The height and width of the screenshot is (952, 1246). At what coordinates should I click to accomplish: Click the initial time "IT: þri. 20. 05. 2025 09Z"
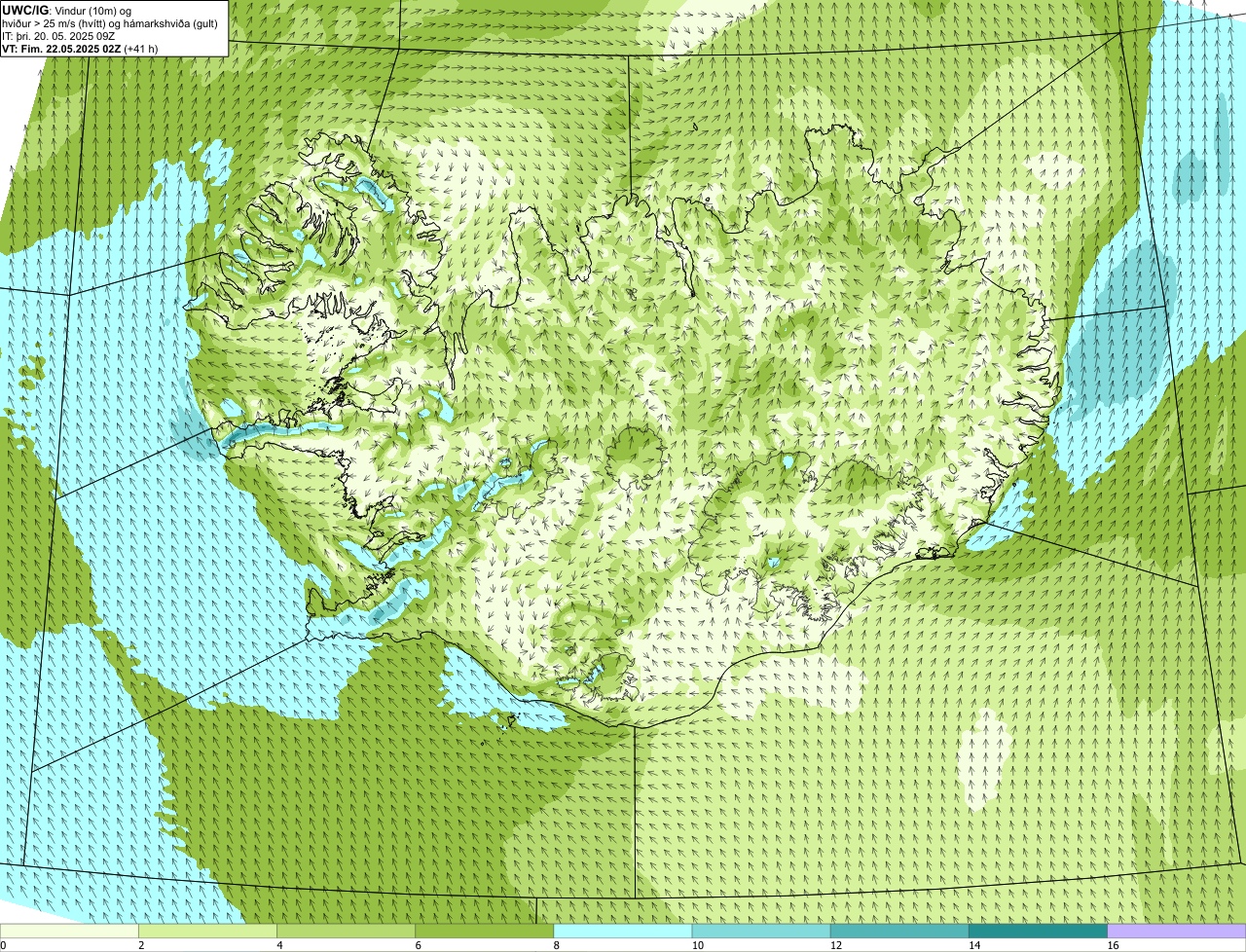tap(59, 36)
